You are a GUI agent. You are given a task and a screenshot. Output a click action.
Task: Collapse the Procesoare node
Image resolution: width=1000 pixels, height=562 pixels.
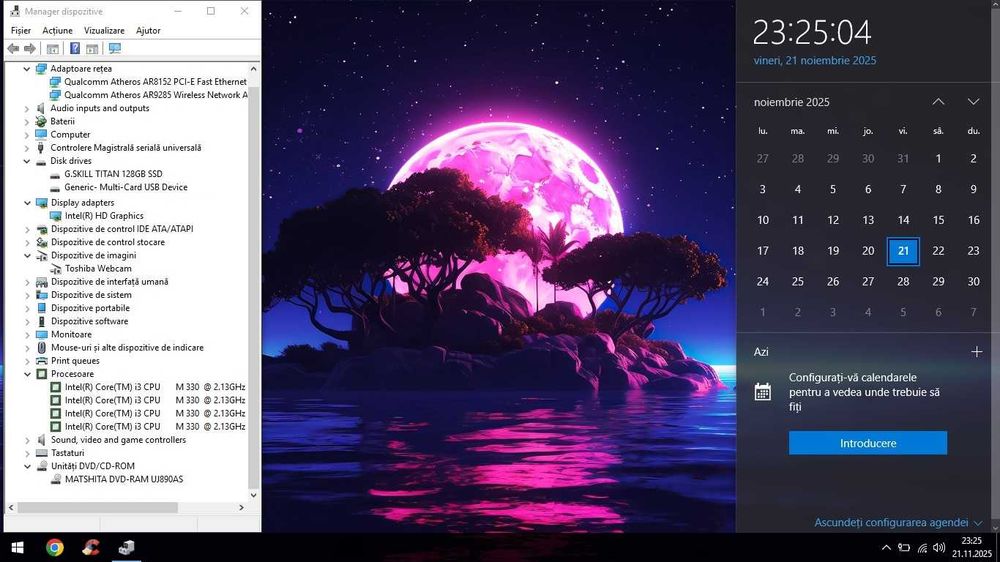pos(27,374)
